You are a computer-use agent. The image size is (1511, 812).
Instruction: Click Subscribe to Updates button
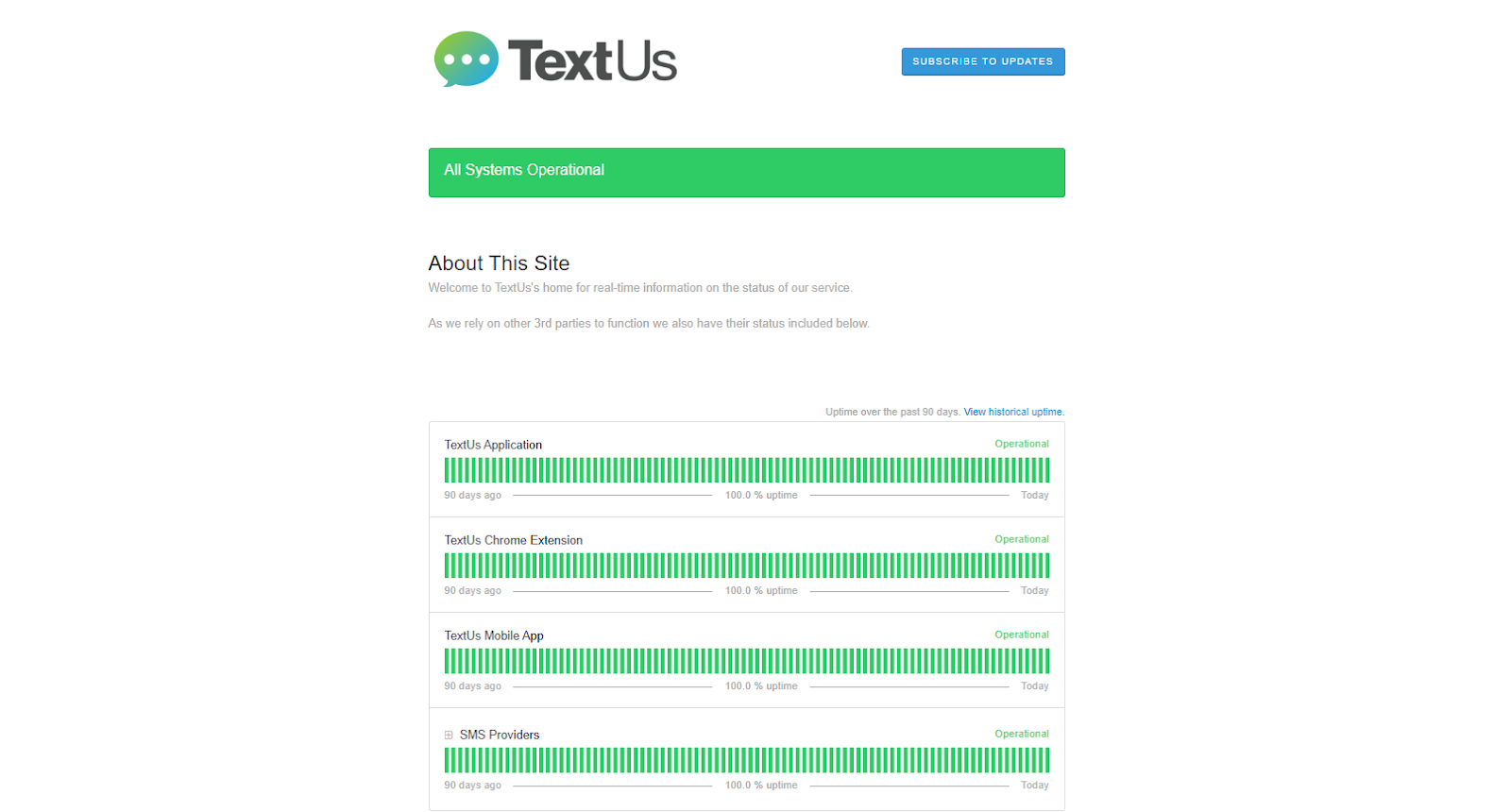pyautogui.click(x=982, y=60)
